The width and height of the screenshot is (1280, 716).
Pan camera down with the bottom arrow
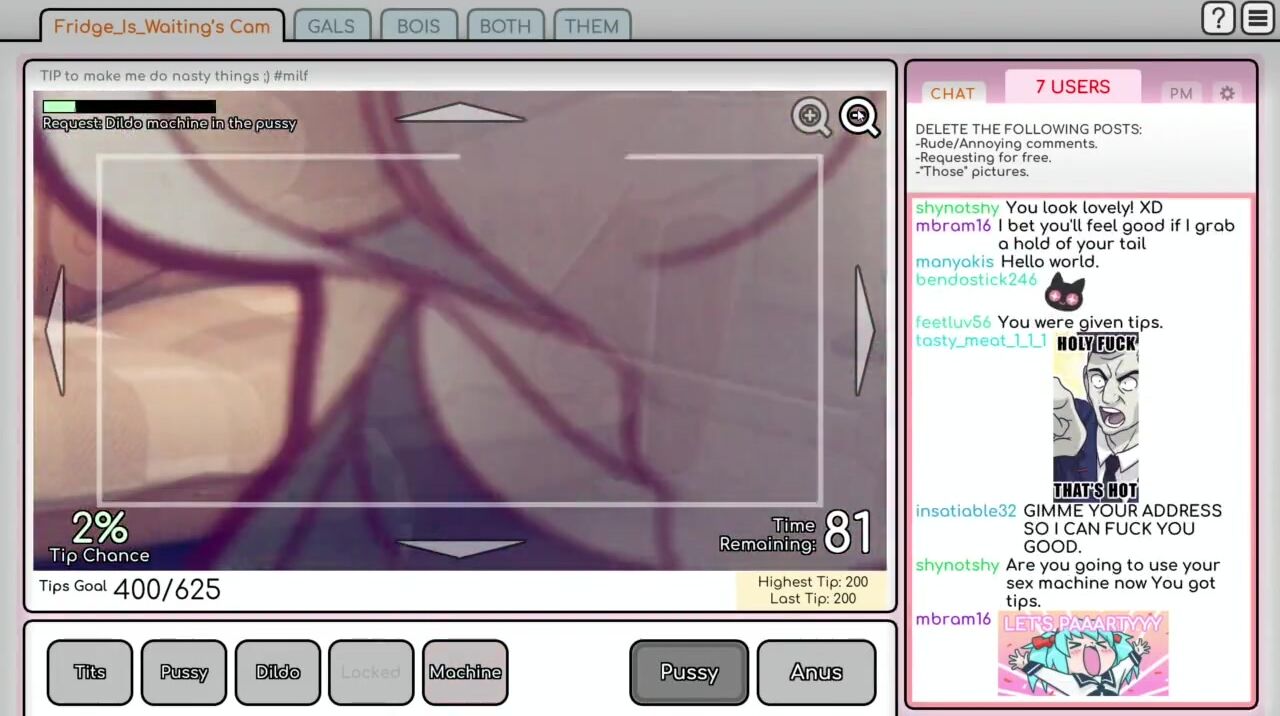[460, 547]
